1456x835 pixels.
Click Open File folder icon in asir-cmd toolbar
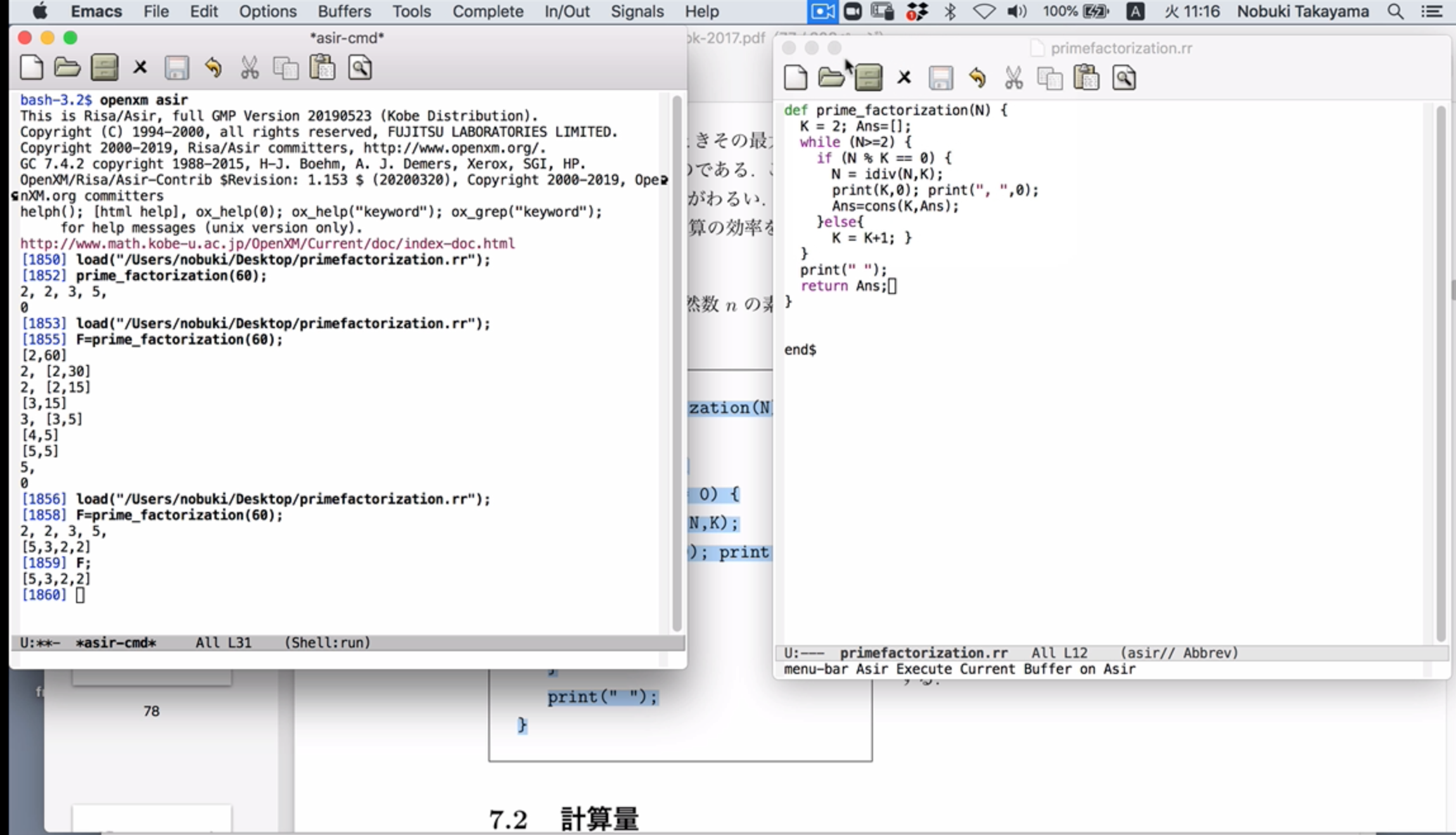tap(67, 68)
